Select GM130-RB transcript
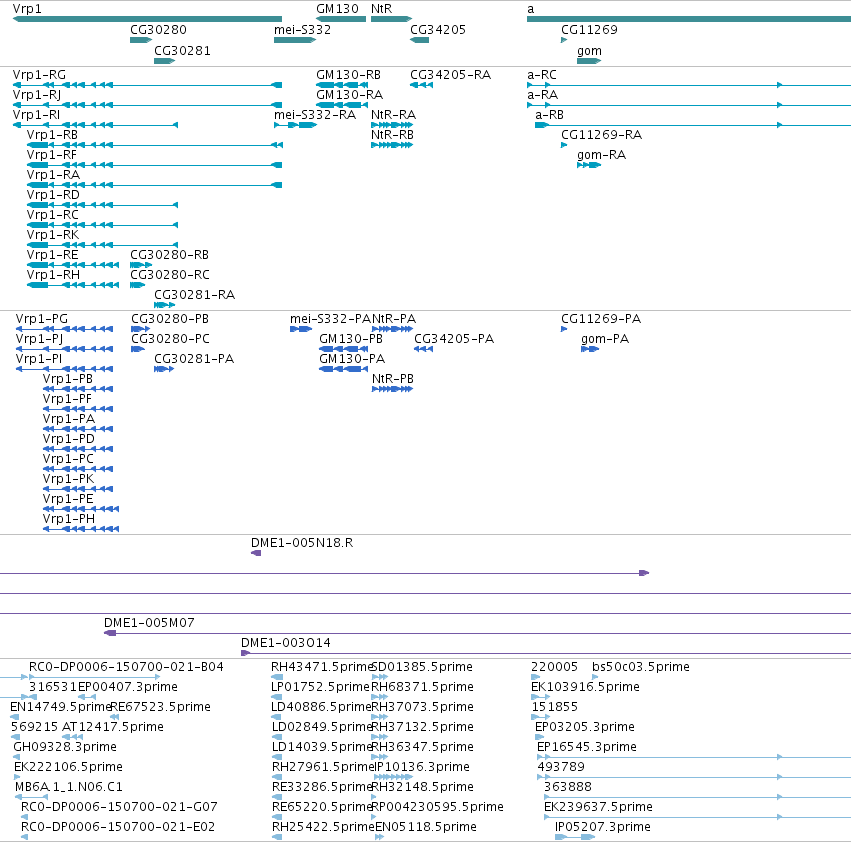851x842 pixels. coord(341,85)
